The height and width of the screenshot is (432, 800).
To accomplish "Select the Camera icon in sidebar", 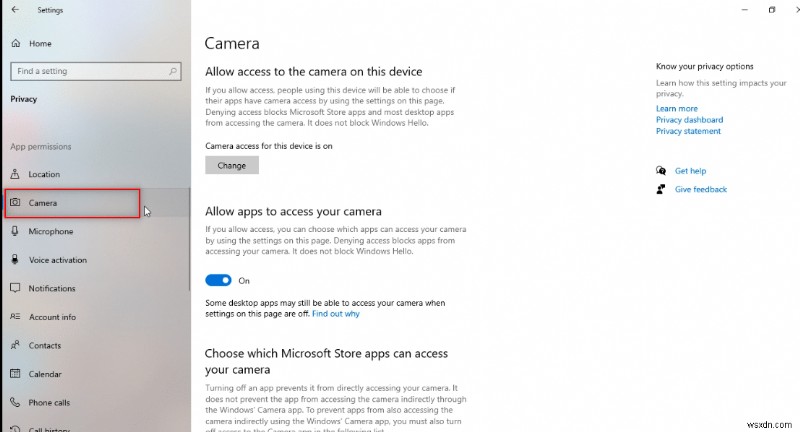I will point(15,202).
